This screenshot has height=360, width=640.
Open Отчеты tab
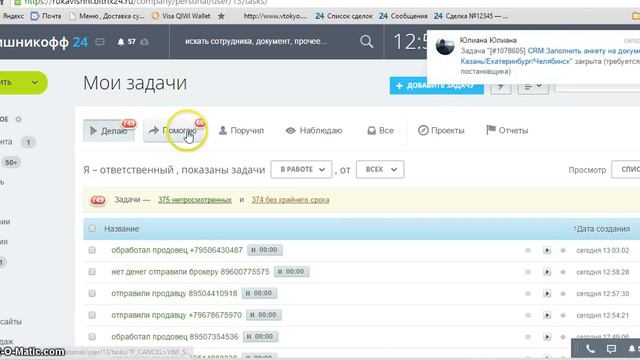(x=507, y=131)
